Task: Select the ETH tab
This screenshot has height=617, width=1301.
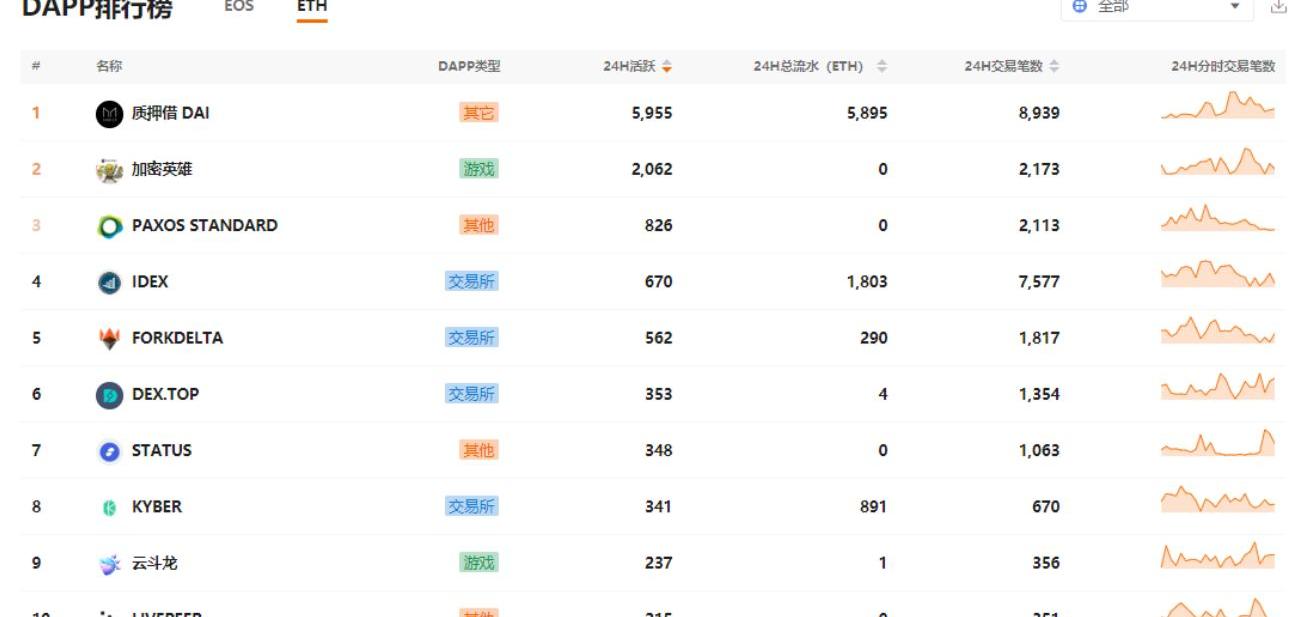Action: [312, 7]
